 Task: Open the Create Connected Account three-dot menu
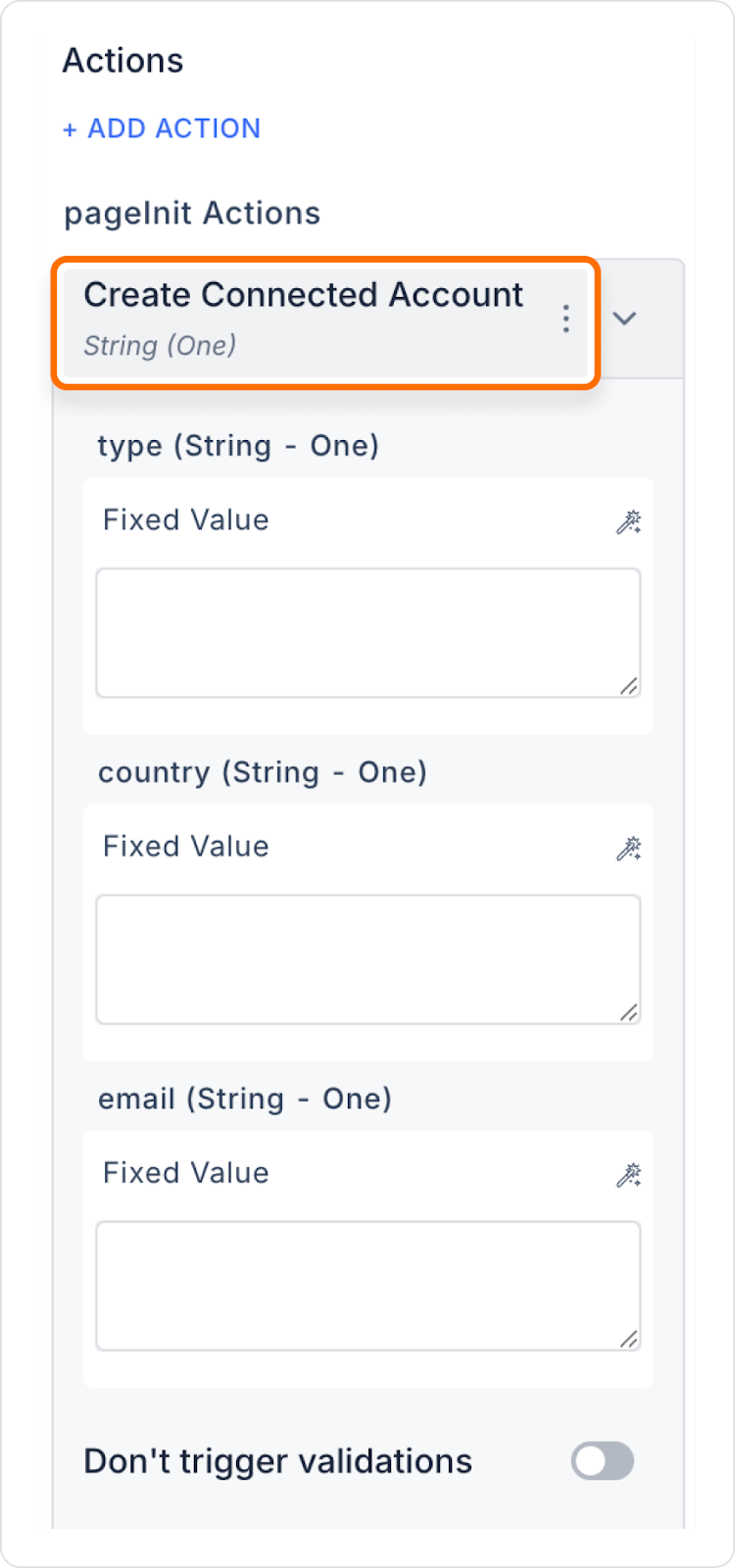pos(565,318)
